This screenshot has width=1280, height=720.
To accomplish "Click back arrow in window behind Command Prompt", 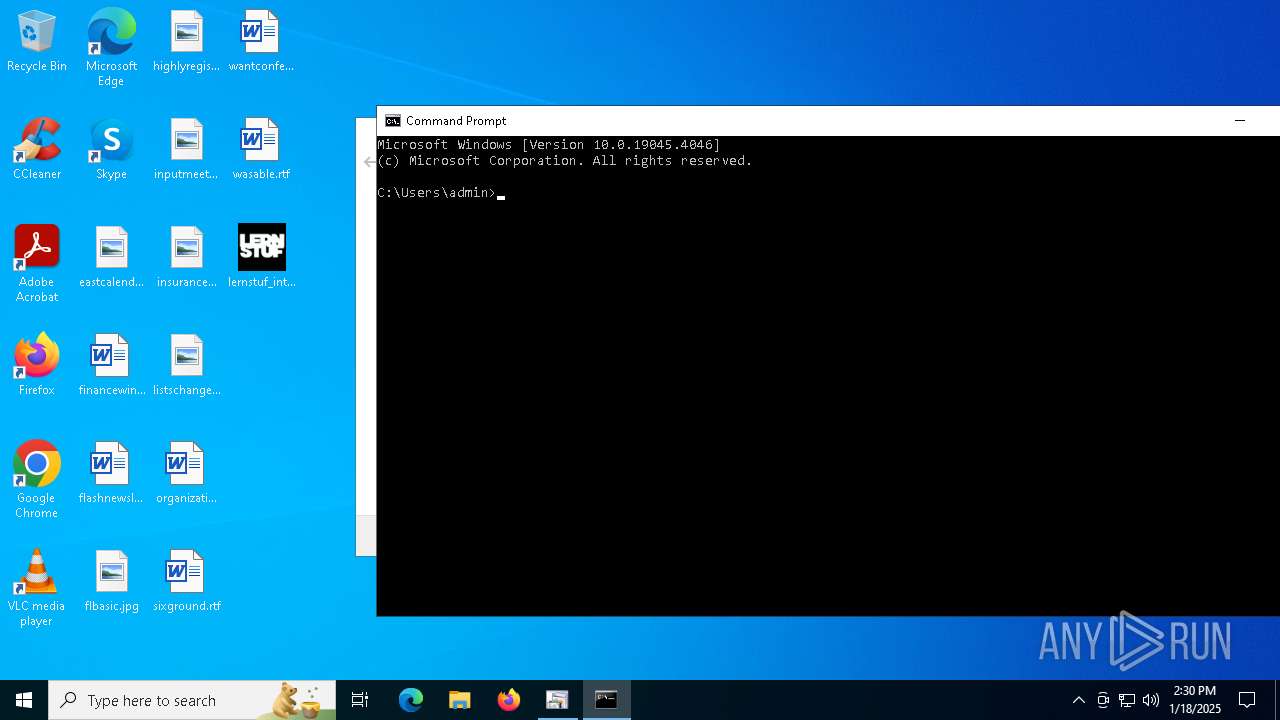I will [369, 162].
